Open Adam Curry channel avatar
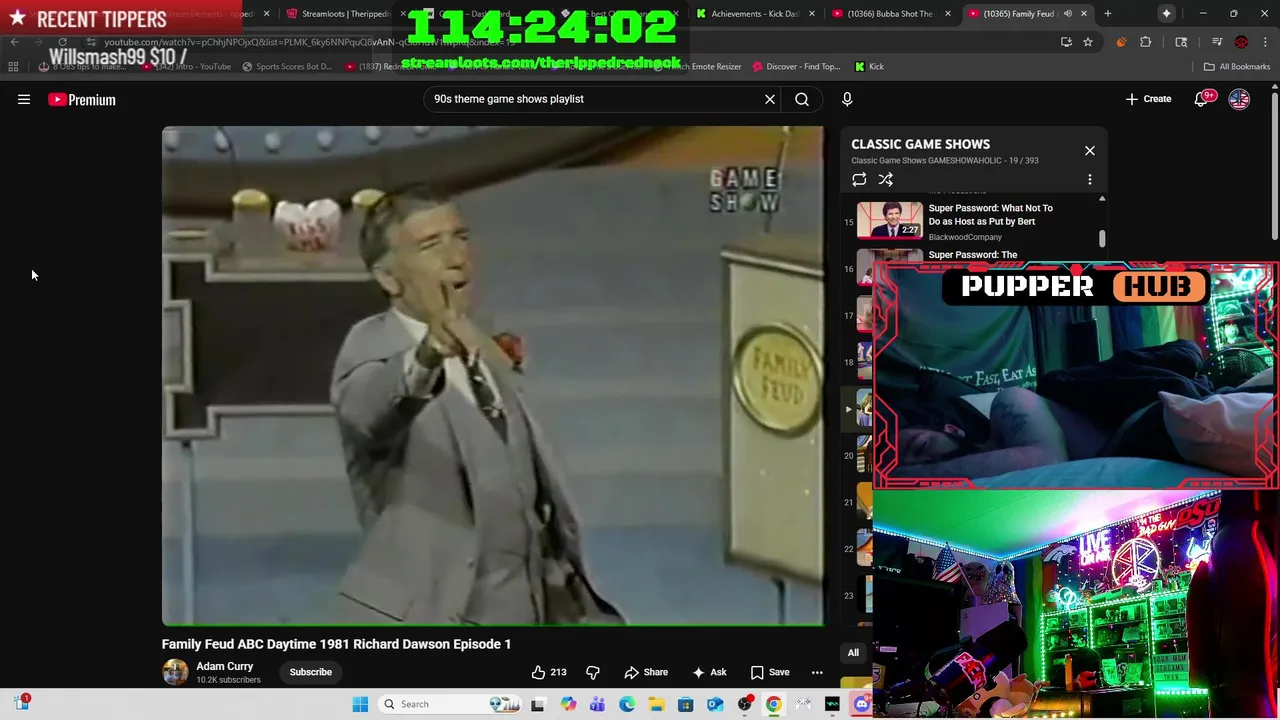Viewport: 1280px width, 720px height. (x=175, y=672)
